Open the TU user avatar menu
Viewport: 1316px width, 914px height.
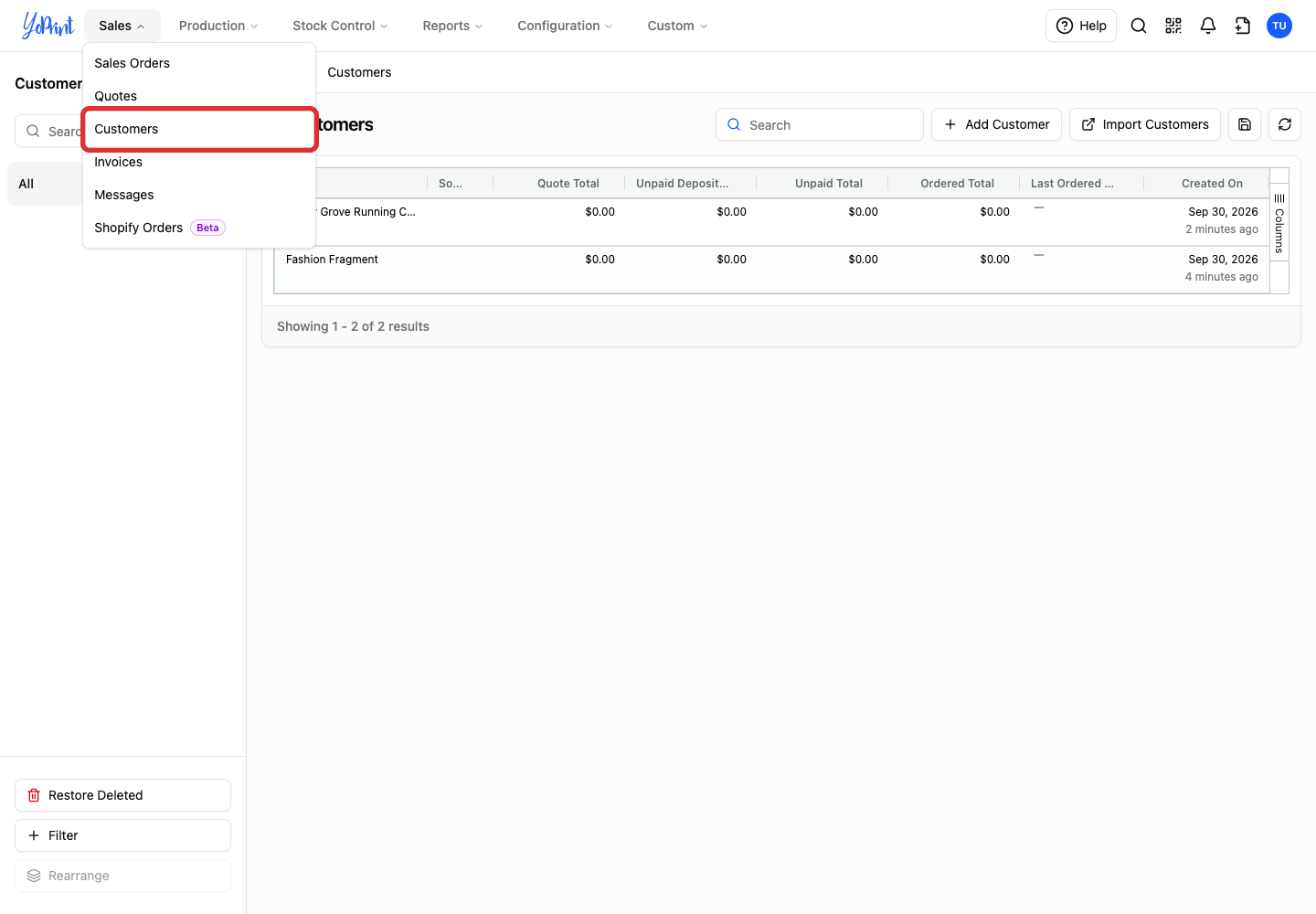click(x=1279, y=26)
